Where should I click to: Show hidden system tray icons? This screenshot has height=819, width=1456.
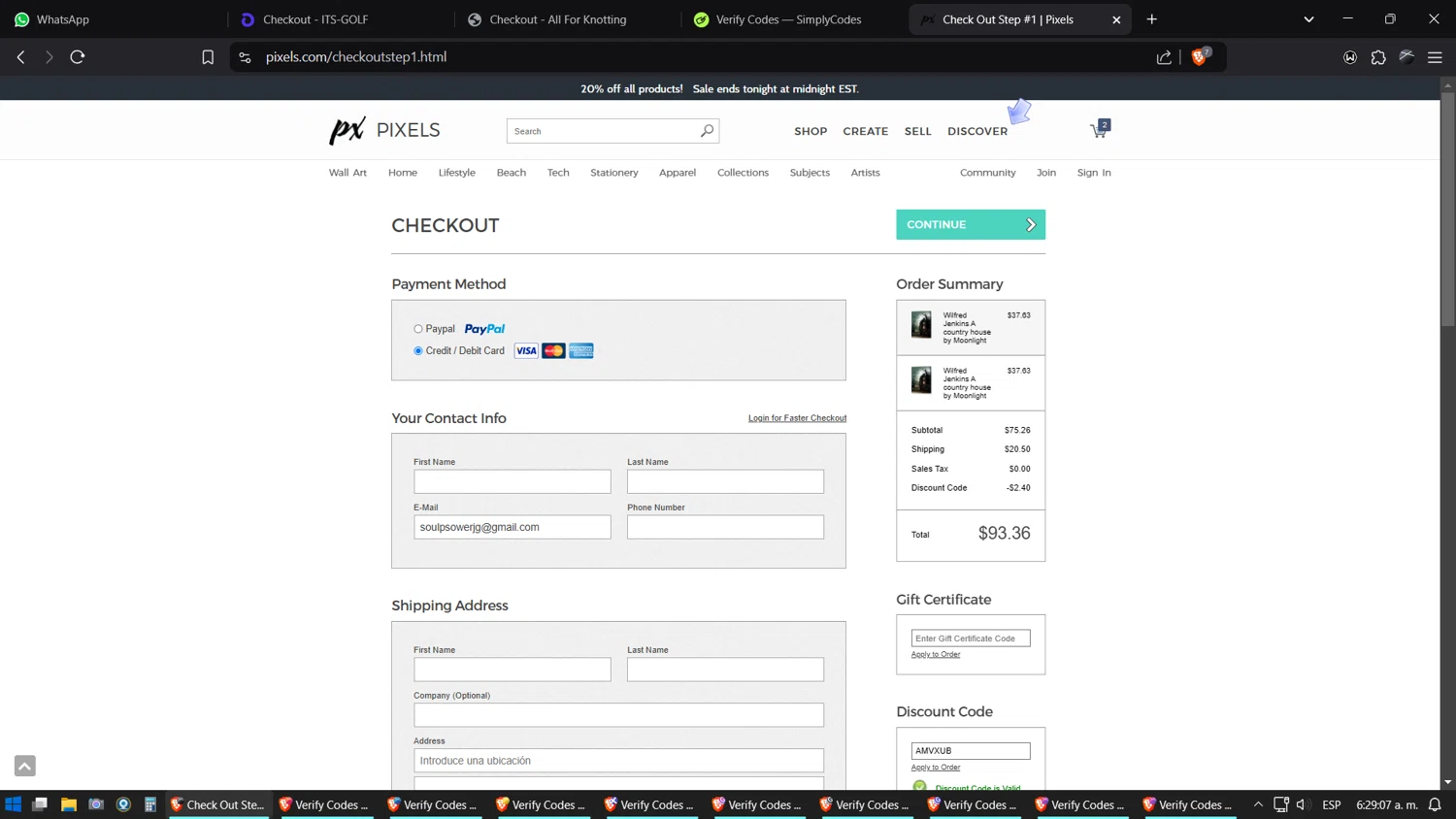pyautogui.click(x=1258, y=804)
